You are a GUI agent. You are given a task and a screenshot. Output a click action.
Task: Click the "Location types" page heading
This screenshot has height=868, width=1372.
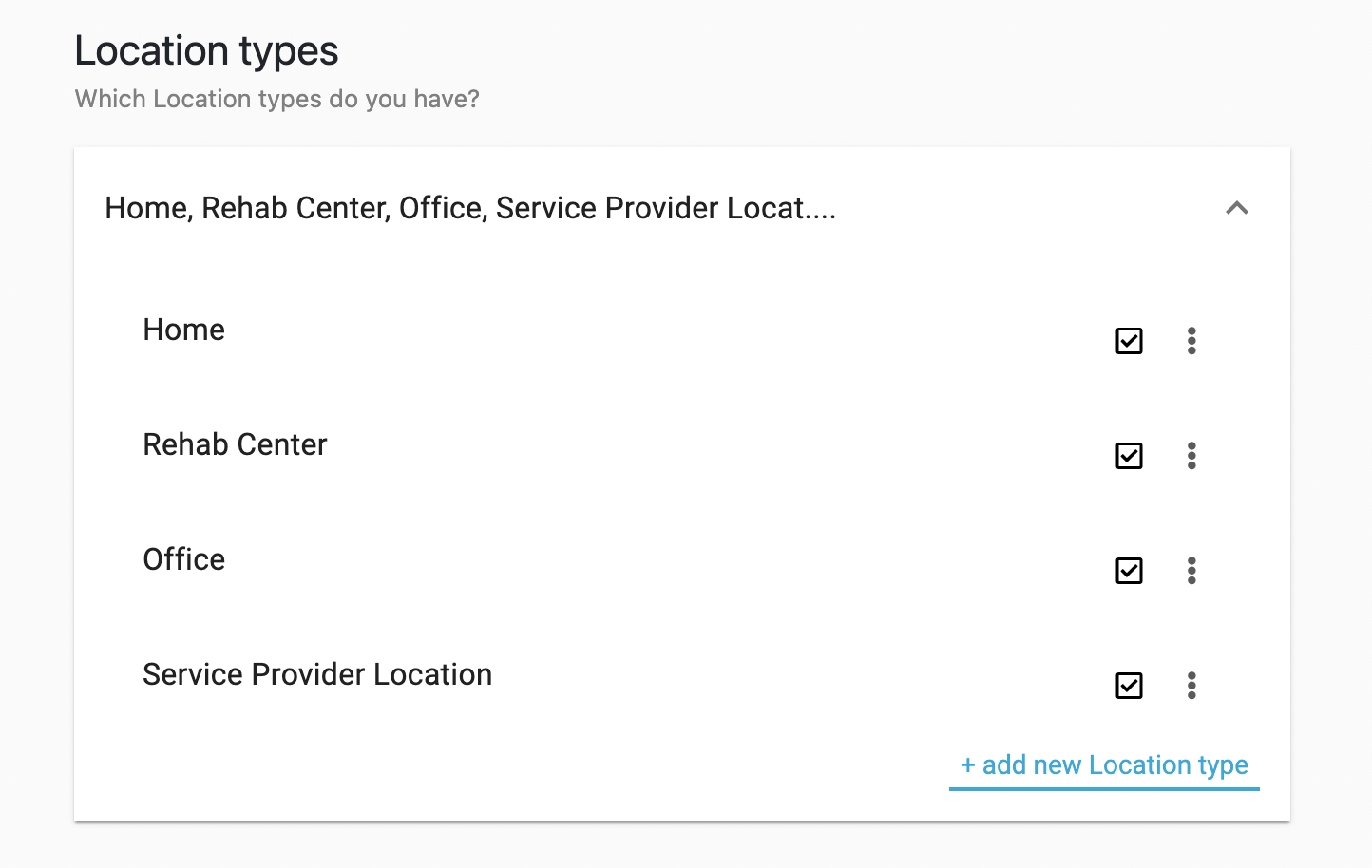pyautogui.click(x=206, y=51)
